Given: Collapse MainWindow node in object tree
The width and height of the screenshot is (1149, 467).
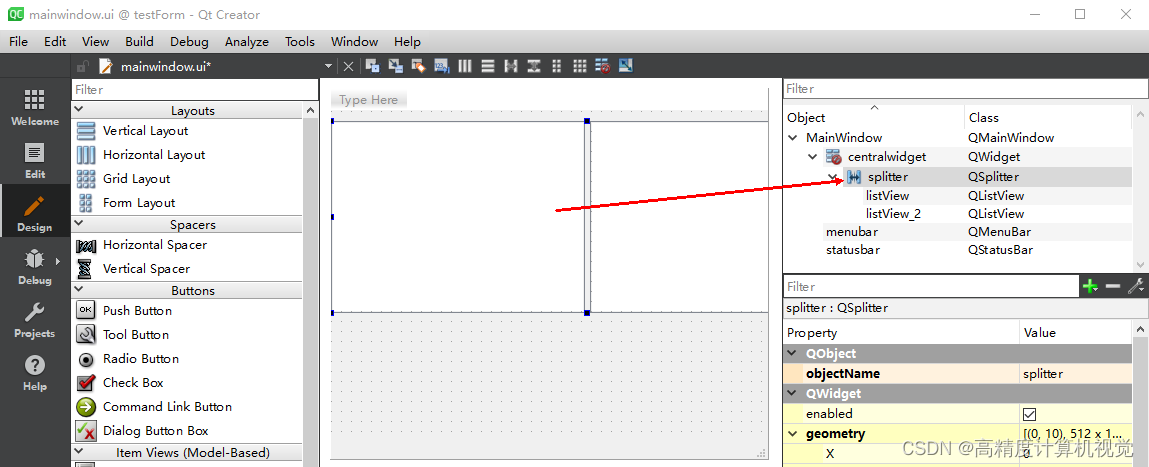Looking at the screenshot, I should tap(792, 138).
